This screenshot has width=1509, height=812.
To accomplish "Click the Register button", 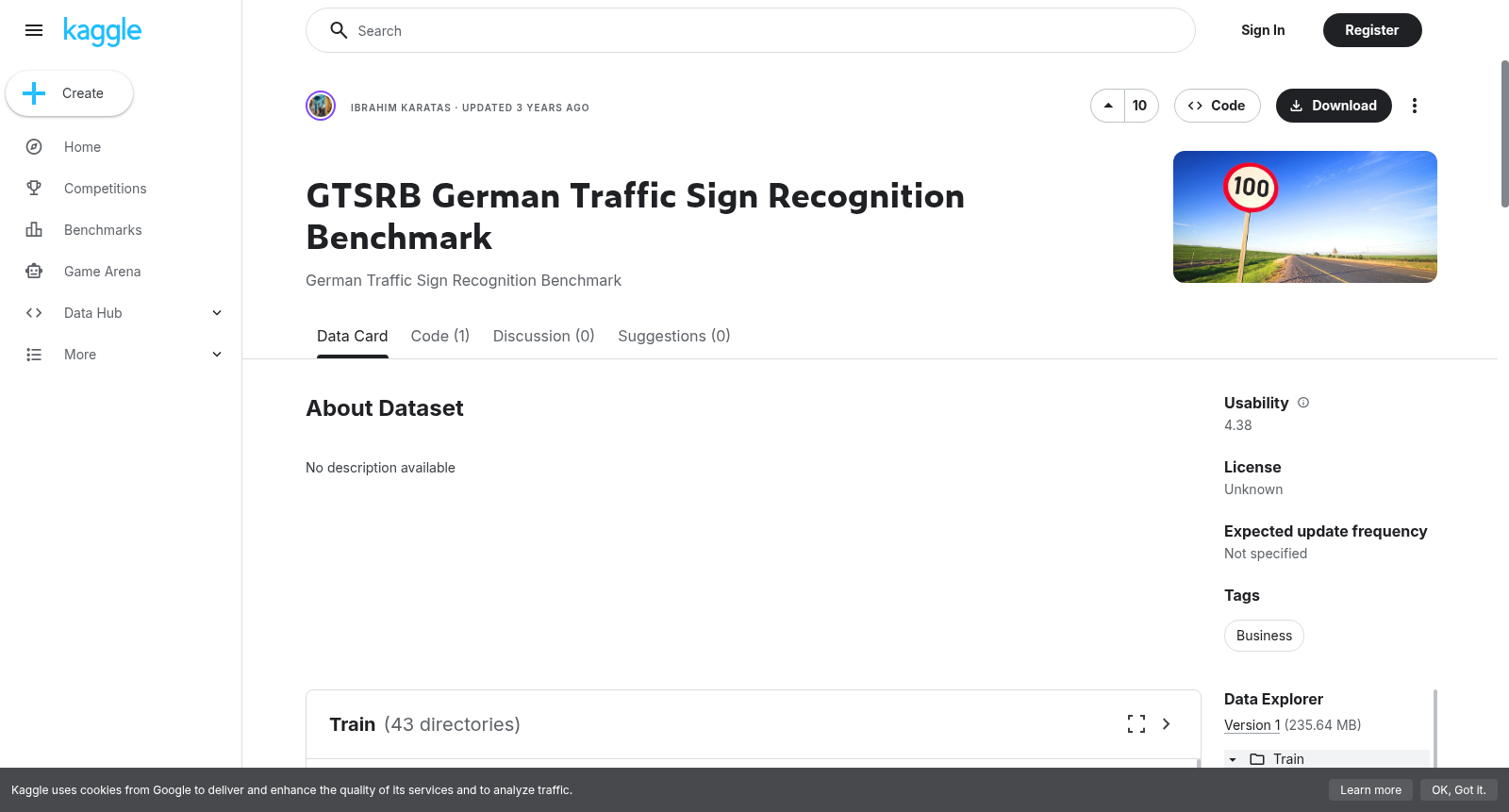I will click(1372, 30).
